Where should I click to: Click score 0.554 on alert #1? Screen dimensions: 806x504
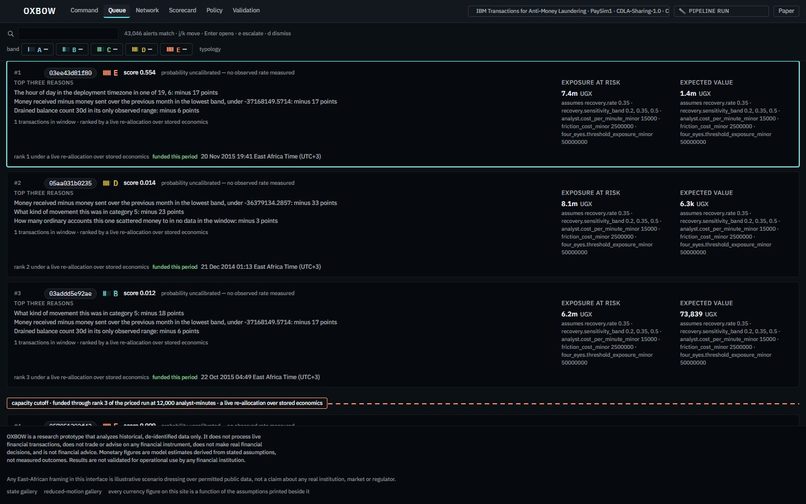[139, 73]
